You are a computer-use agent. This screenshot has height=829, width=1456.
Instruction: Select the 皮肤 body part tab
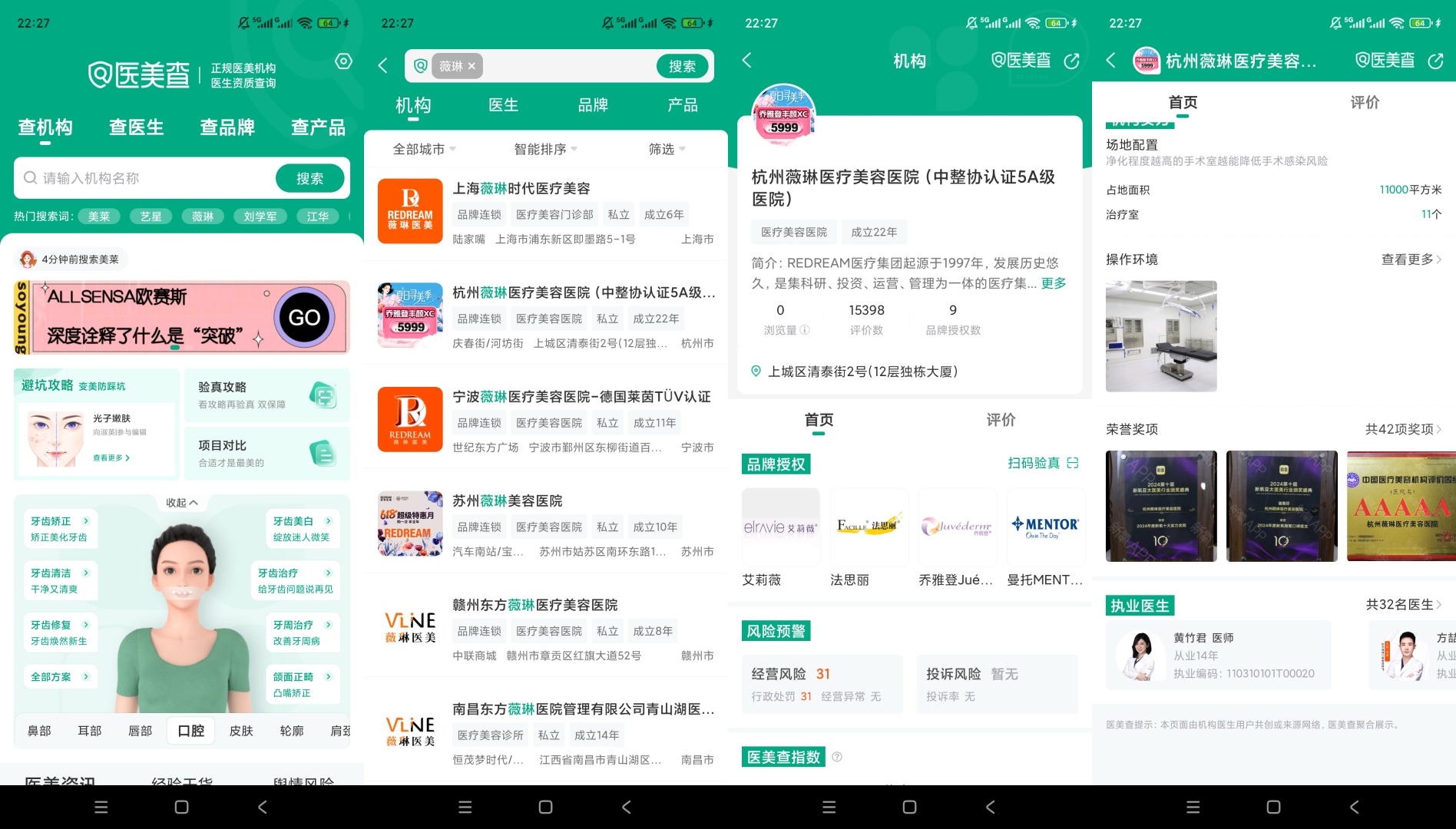click(241, 731)
